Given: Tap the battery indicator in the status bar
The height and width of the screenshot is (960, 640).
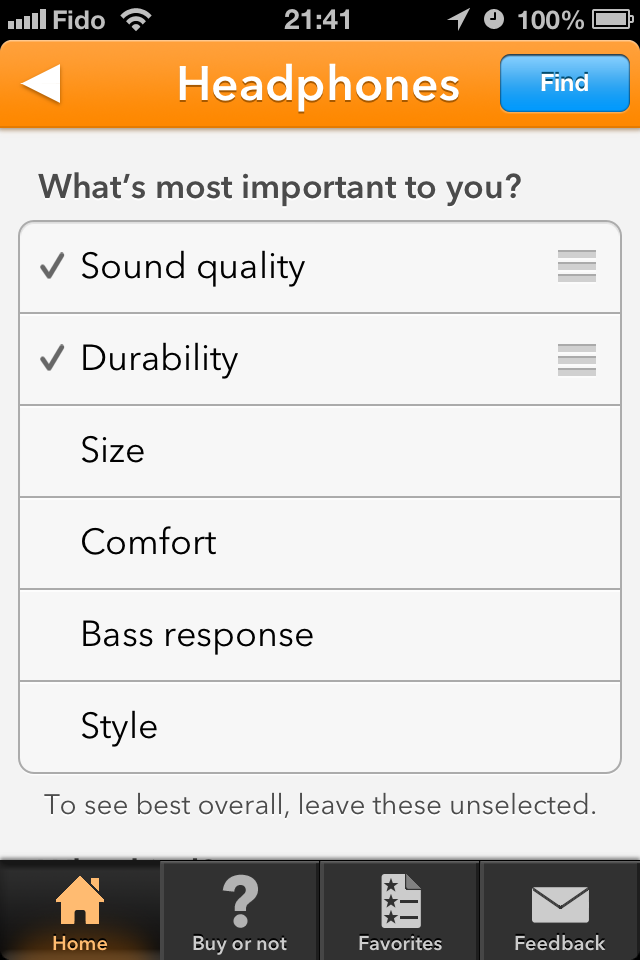Looking at the screenshot, I should pos(612,20).
